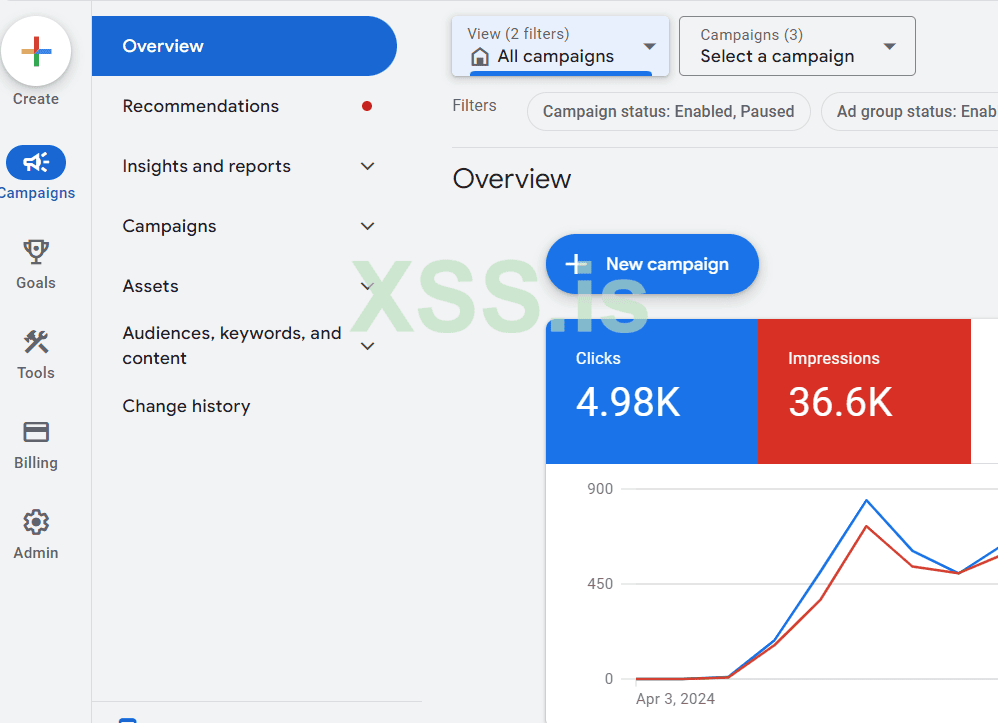Open the Admin gear icon
998x723 pixels.
(36, 522)
